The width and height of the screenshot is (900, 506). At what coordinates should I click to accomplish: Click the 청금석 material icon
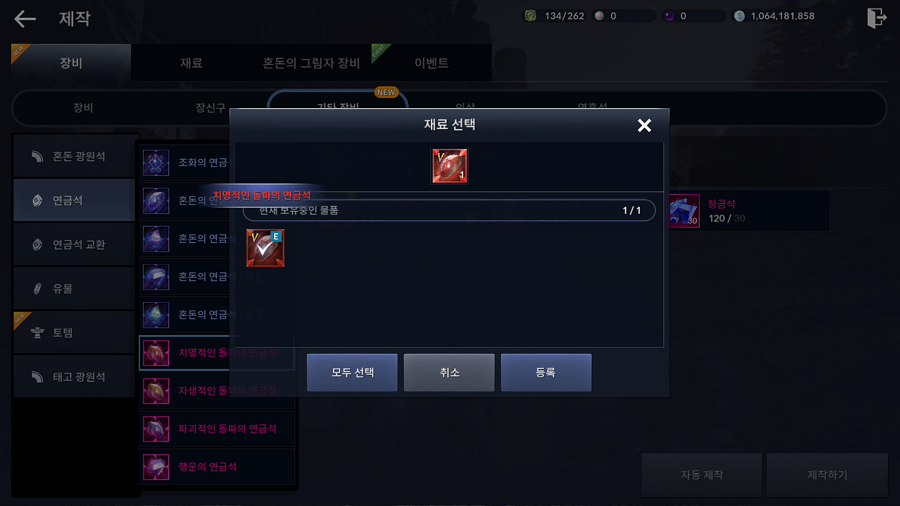click(684, 211)
